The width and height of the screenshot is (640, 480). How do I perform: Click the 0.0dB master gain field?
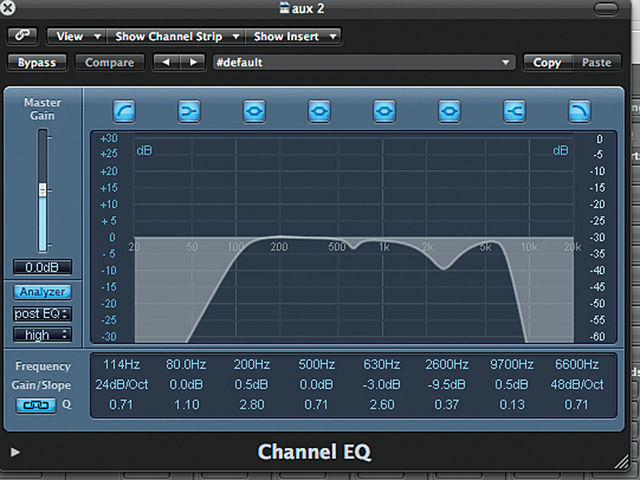pos(42,267)
